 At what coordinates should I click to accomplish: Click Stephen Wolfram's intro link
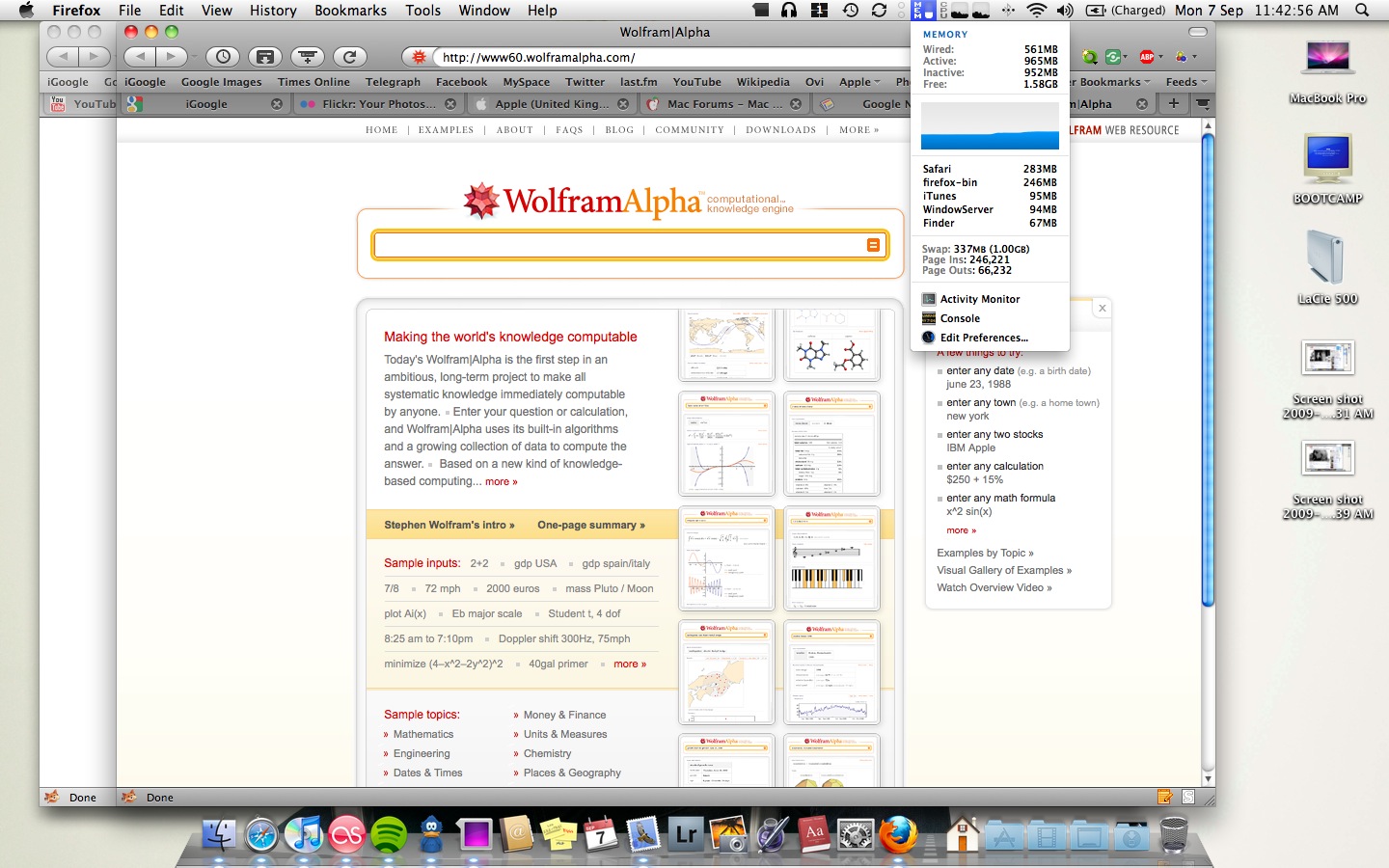pyautogui.click(x=449, y=525)
